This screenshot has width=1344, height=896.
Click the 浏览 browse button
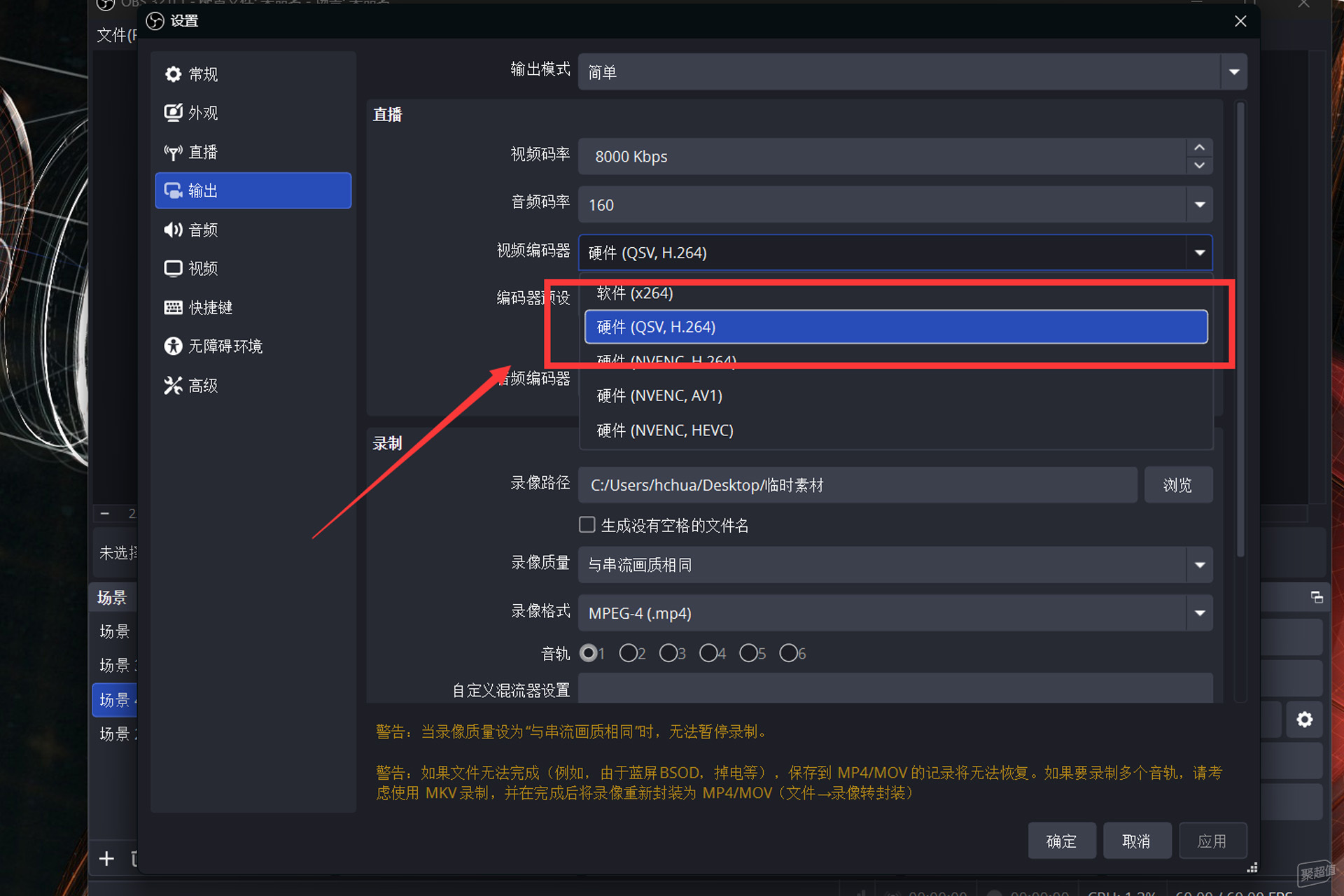click(x=1177, y=485)
